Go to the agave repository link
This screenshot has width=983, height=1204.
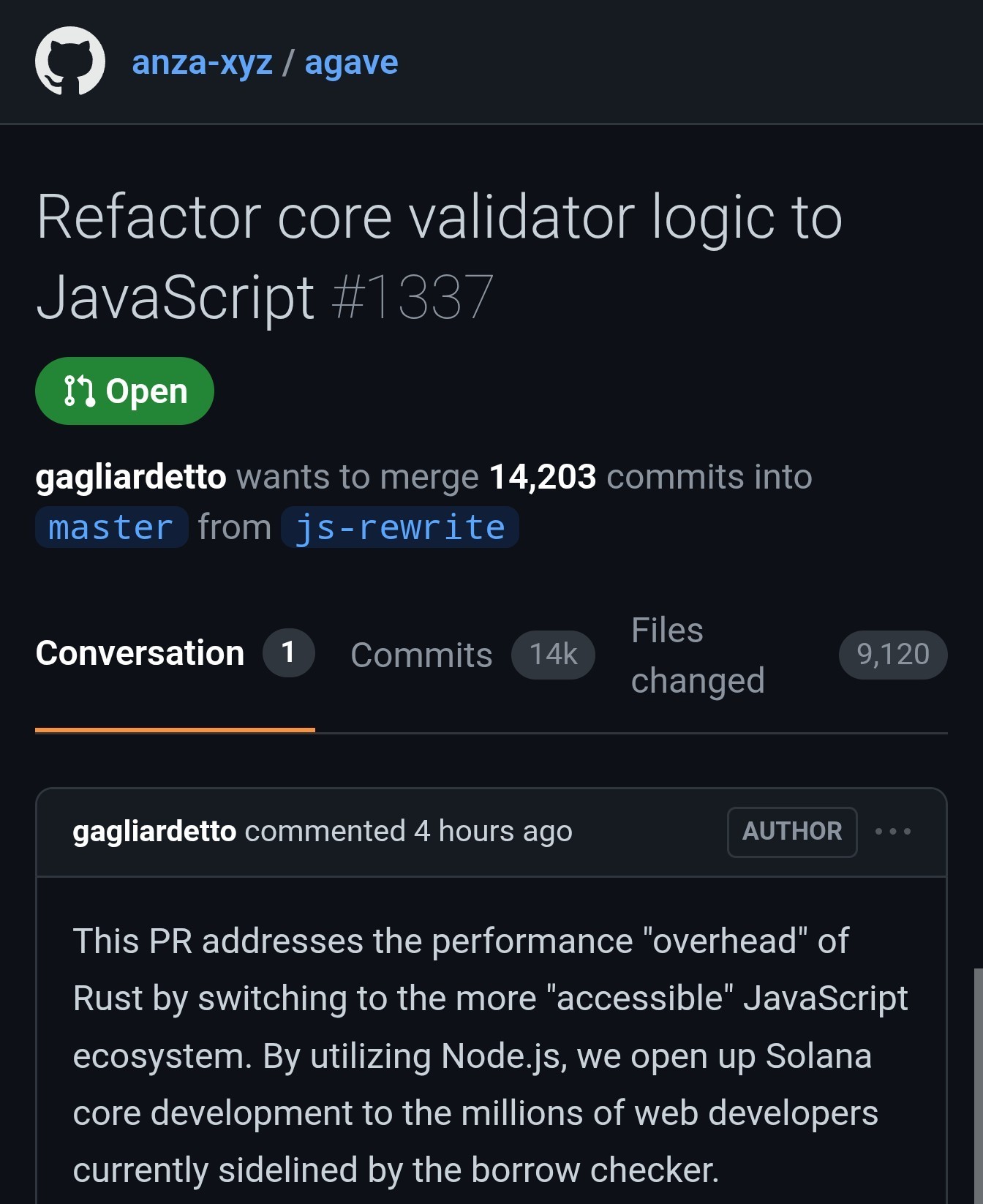point(351,63)
